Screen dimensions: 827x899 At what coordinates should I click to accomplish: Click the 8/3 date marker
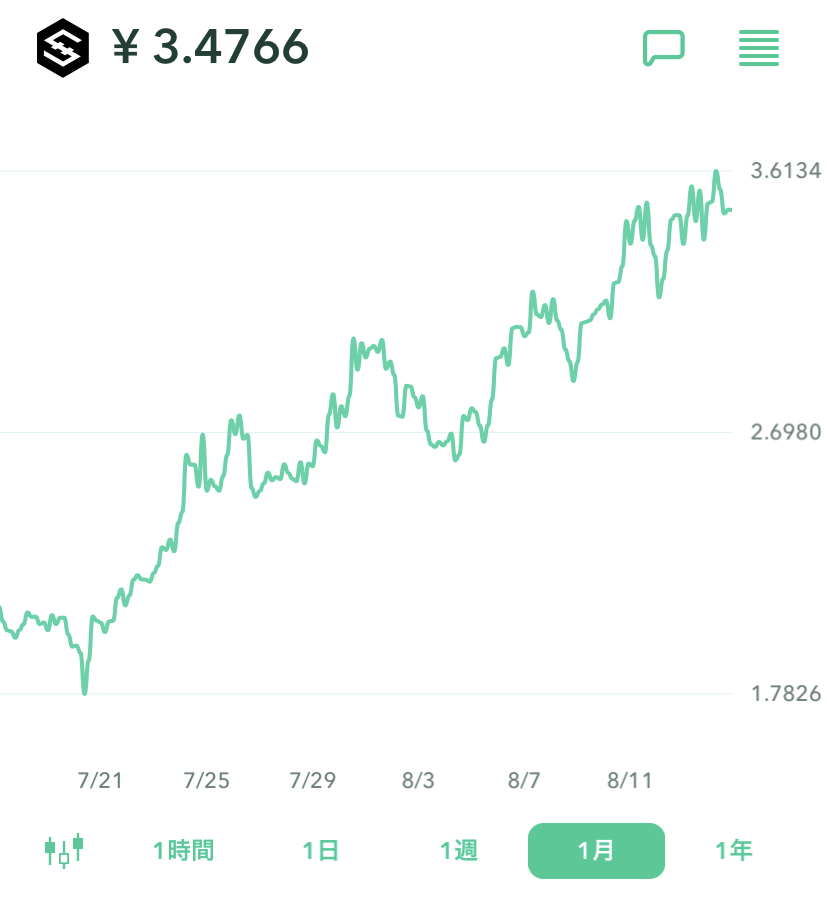tap(419, 780)
